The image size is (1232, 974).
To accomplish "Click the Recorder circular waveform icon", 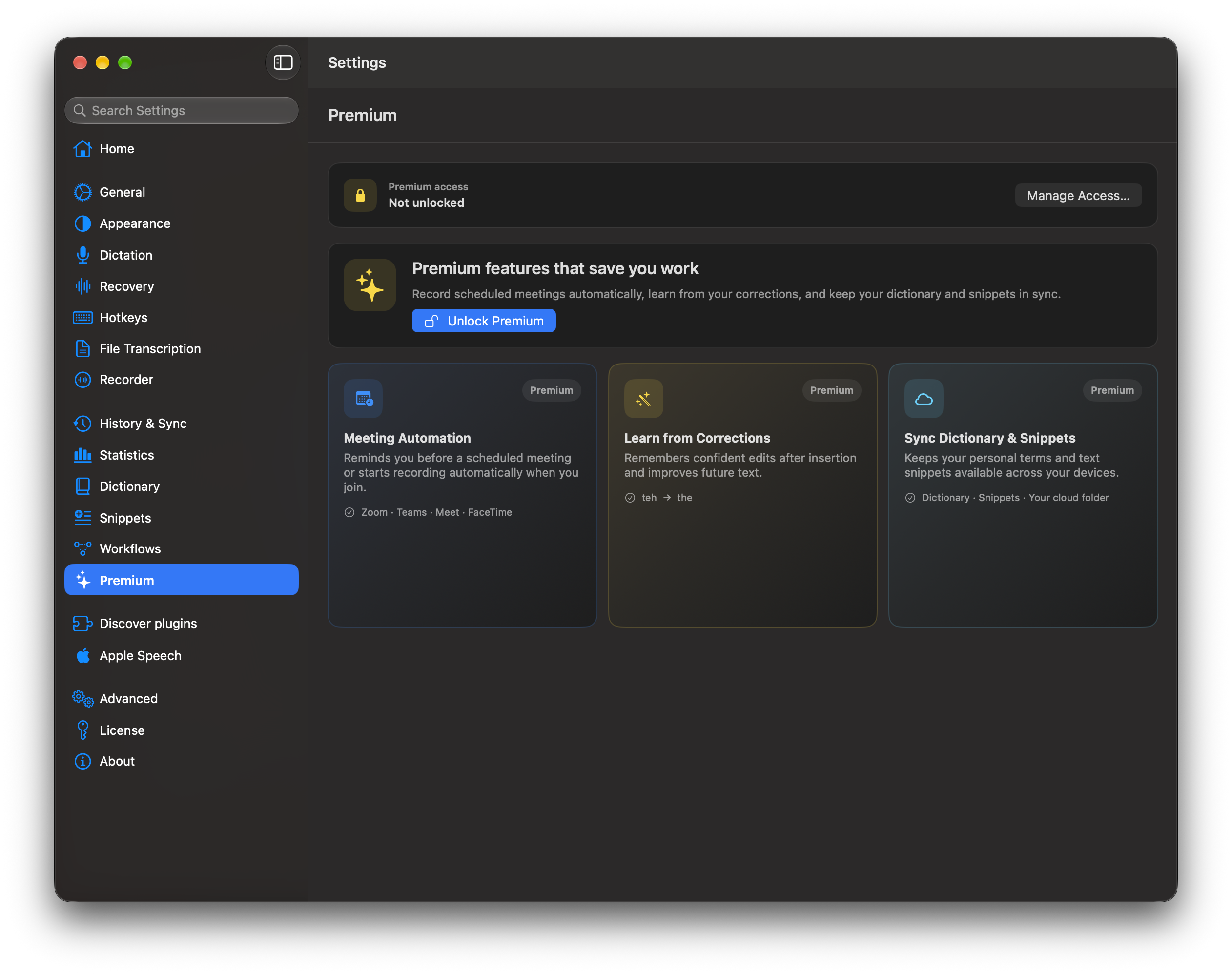I will coord(82,380).
